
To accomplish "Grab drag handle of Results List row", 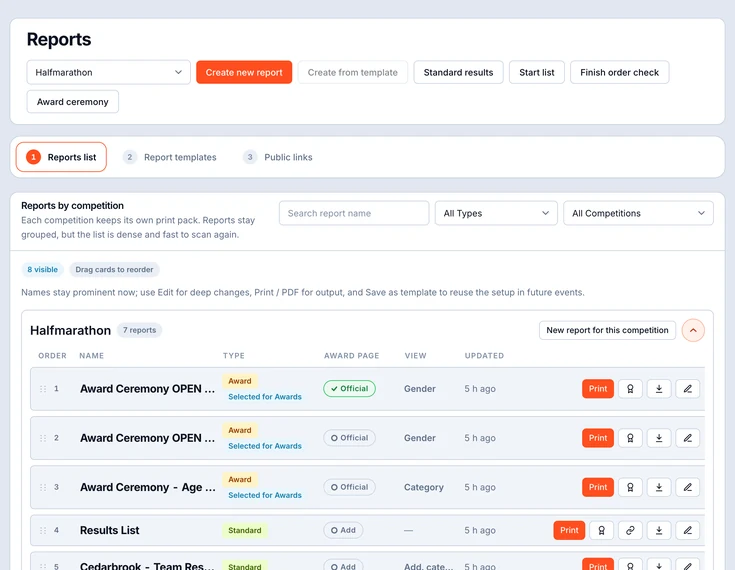I will 43,530.
